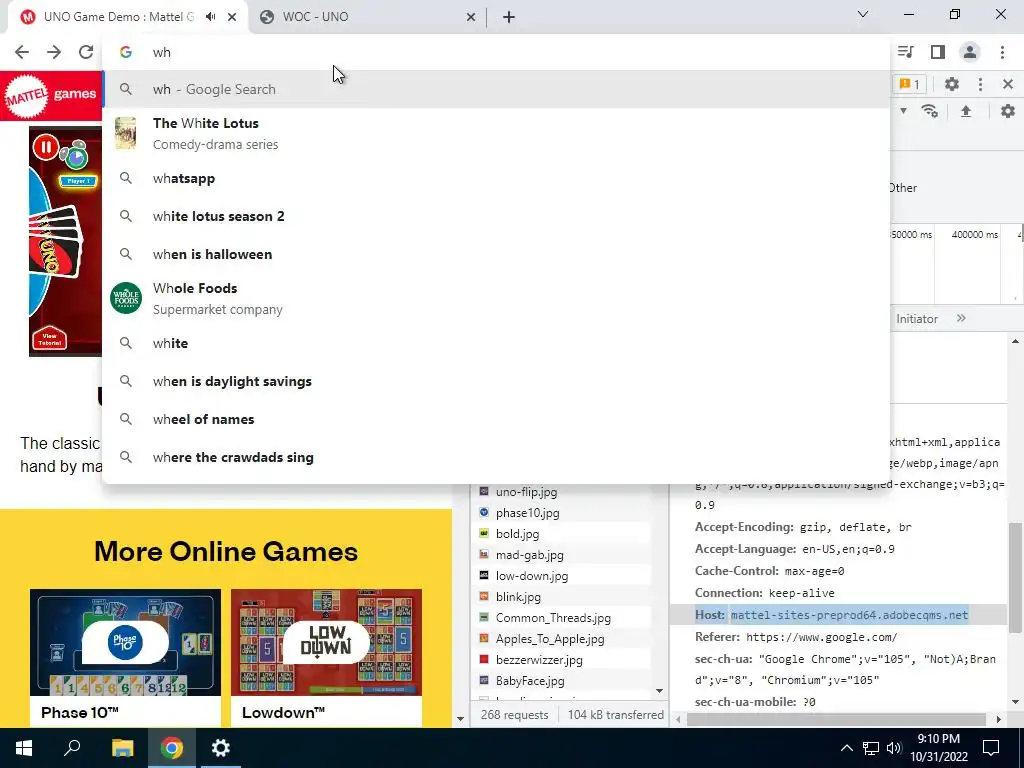
Task: Select blink.jpg network request
Action: click(518, 596)
